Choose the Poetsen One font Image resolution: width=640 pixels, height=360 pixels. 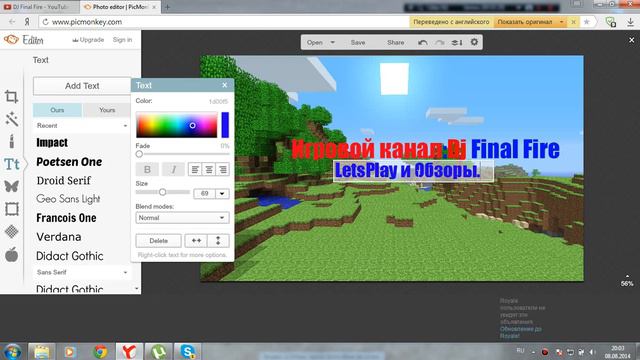(69, 162)
